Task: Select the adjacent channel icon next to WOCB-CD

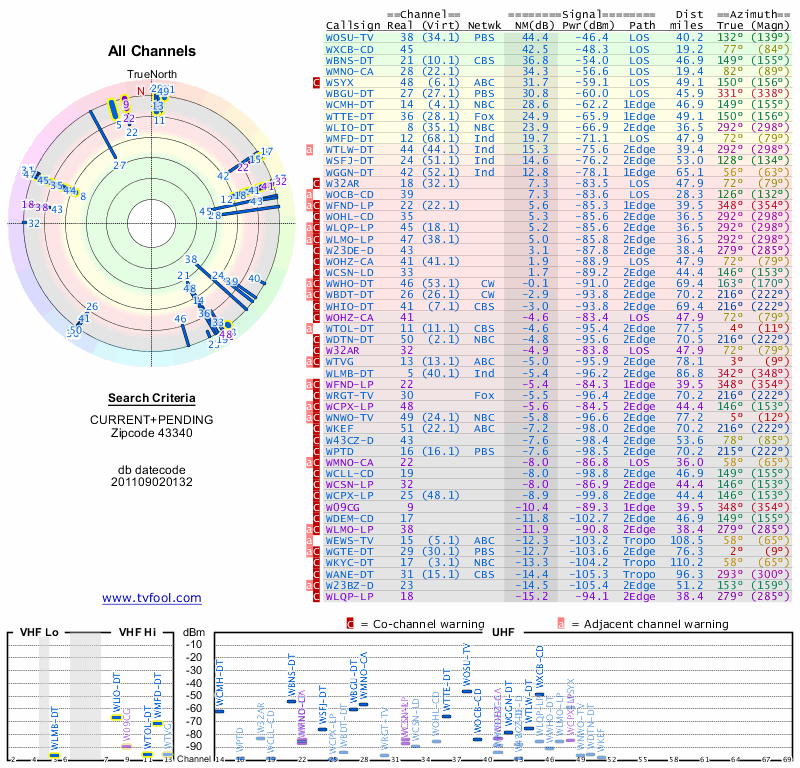Action: (310, 194)
